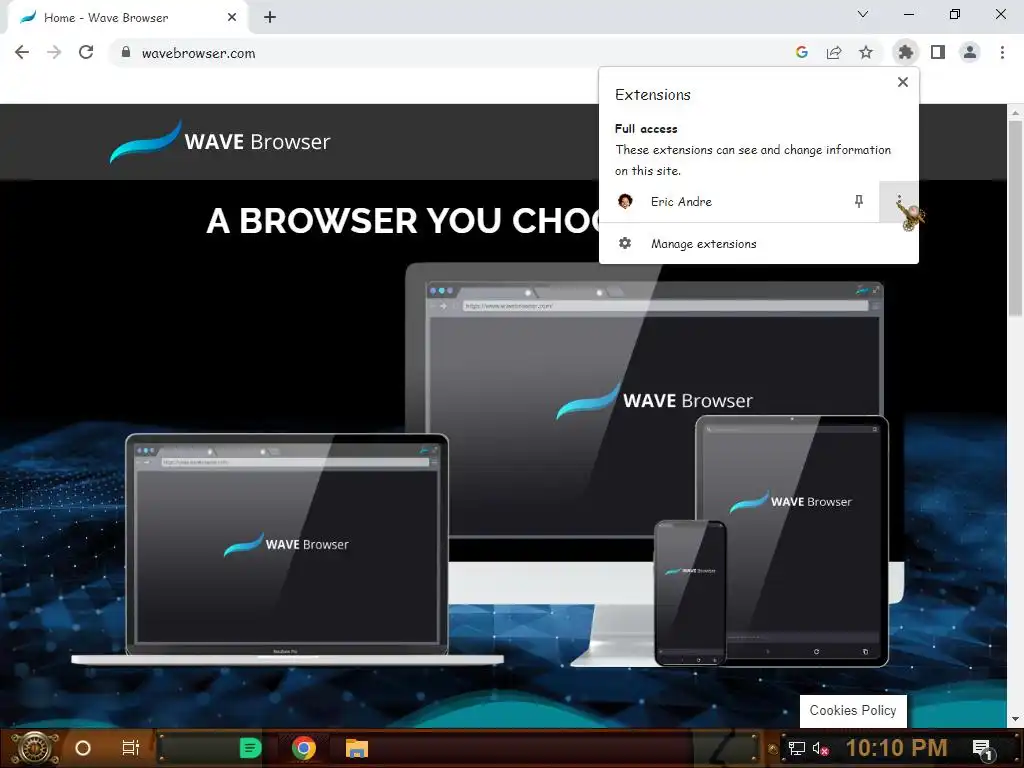Open the Google icon in address bar
Image resolution: width=1024 pixels, height=768 pixels.
[802, 53]
